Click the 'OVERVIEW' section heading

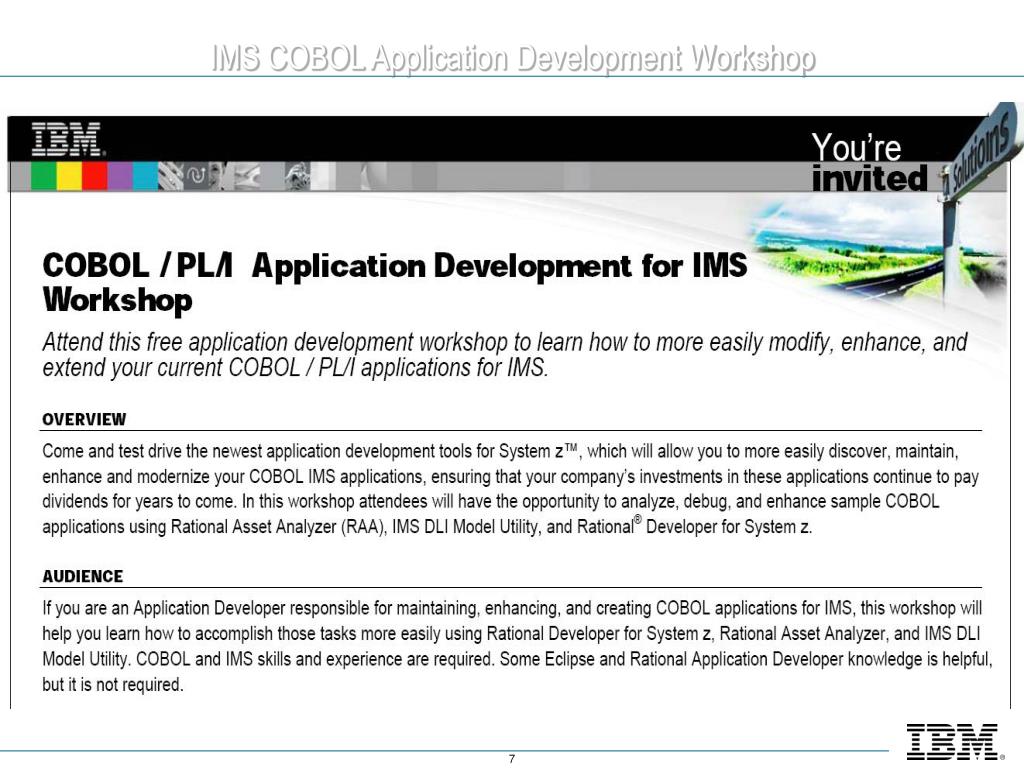coord(84,419)
